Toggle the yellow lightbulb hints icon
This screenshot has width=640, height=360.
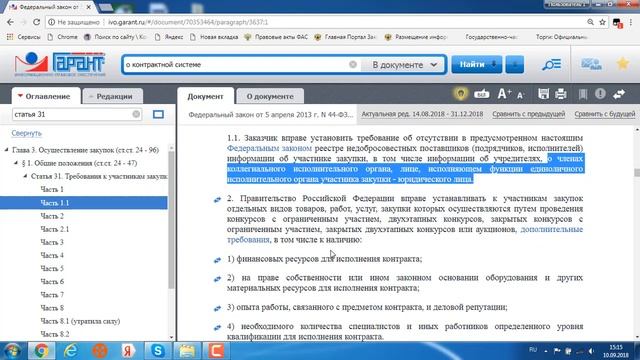[x=461, y=94]
